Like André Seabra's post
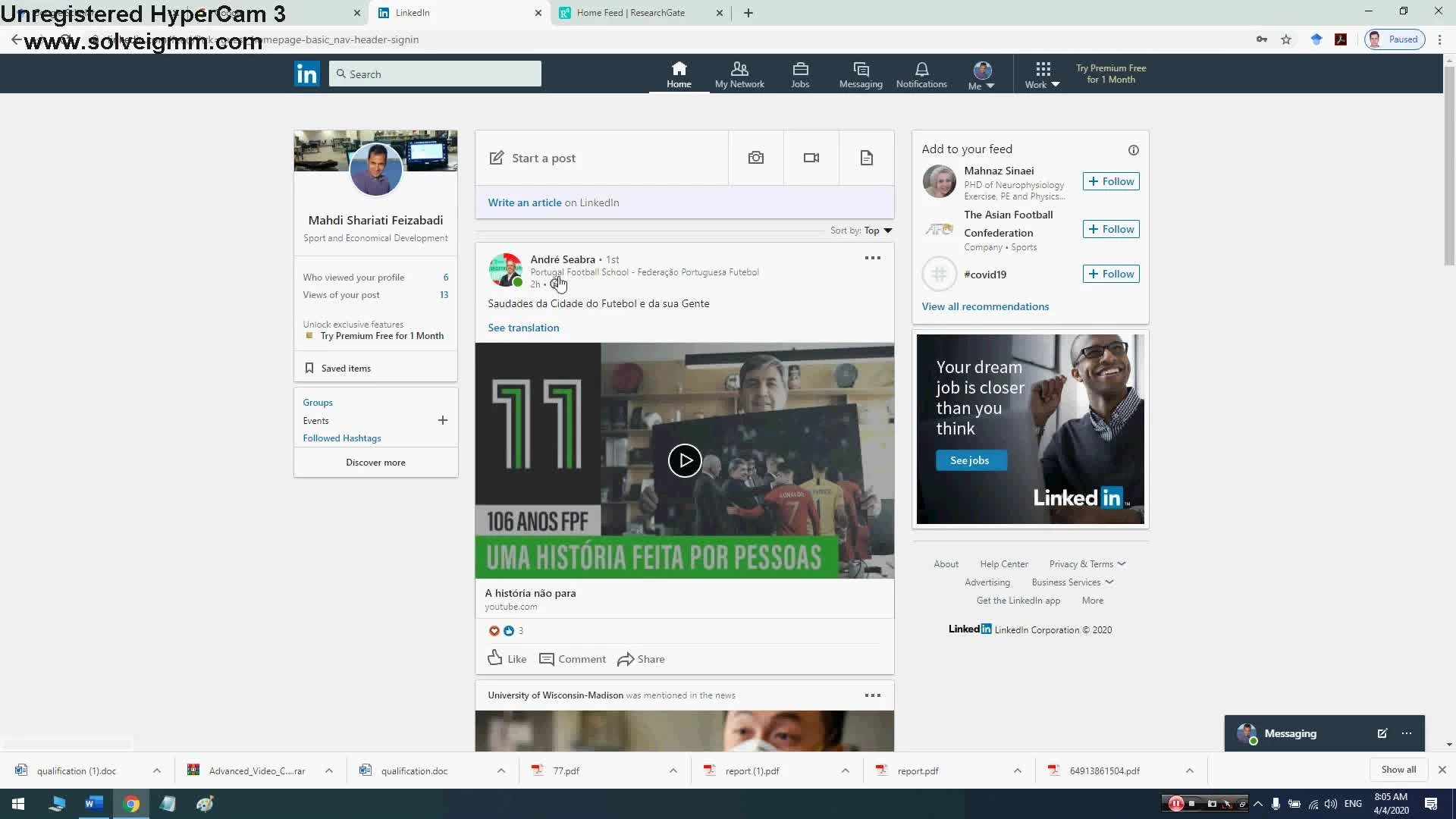1456x819 pixels. tap(507, 658)
